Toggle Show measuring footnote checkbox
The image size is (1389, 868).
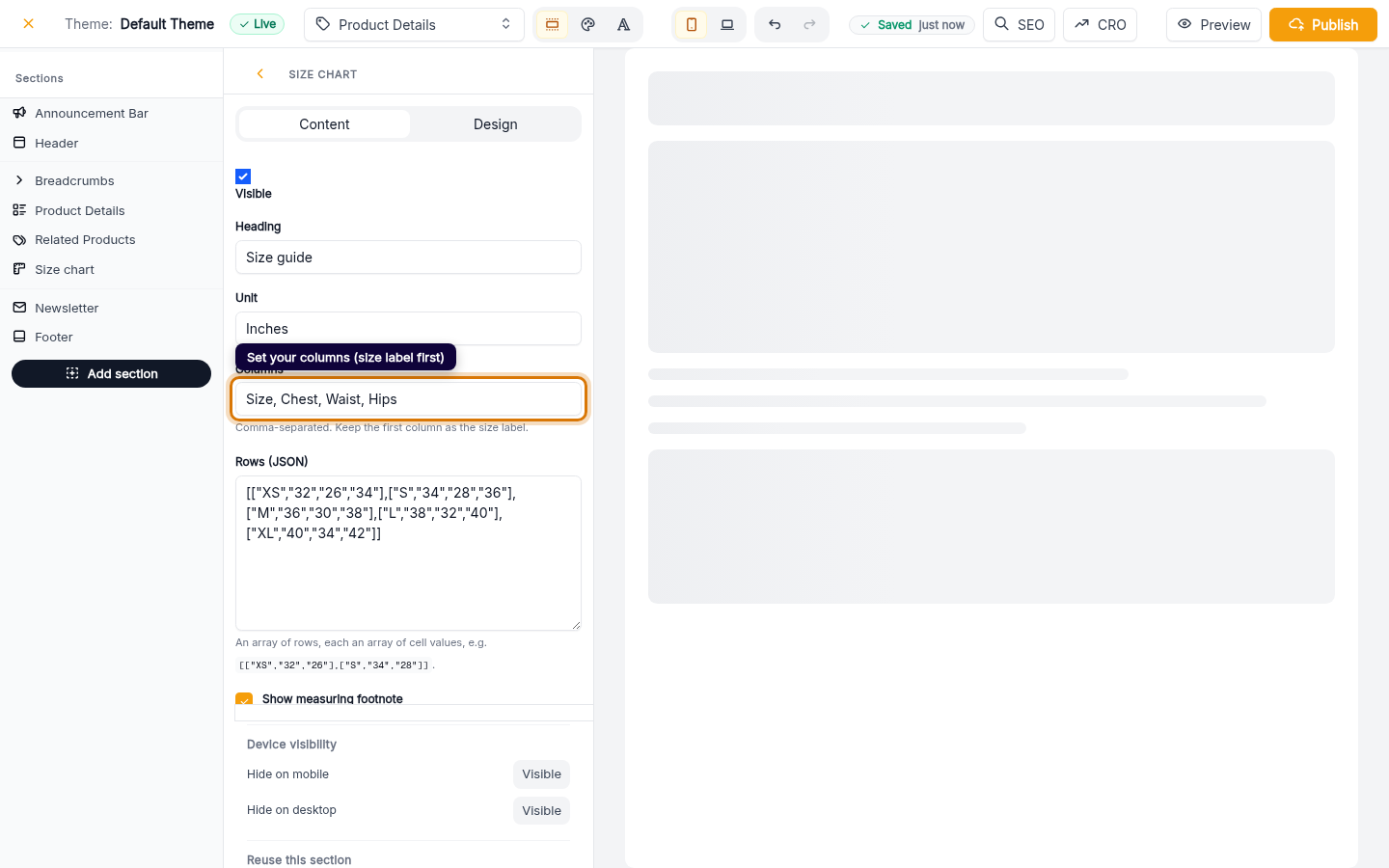(x=244, y=698)
